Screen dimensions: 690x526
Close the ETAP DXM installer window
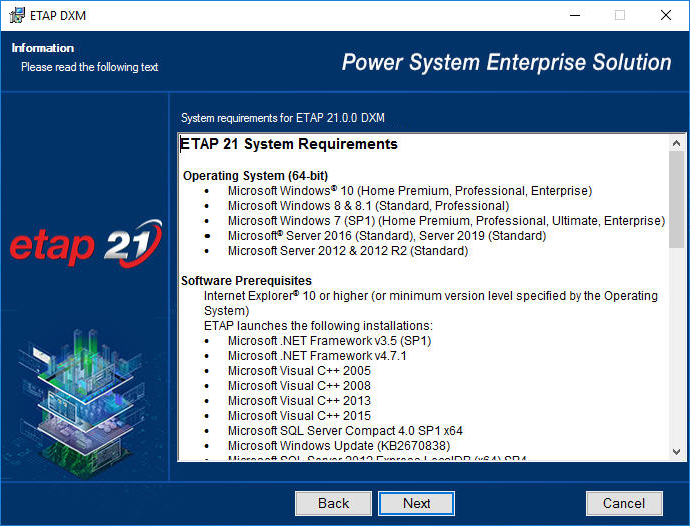666,15
